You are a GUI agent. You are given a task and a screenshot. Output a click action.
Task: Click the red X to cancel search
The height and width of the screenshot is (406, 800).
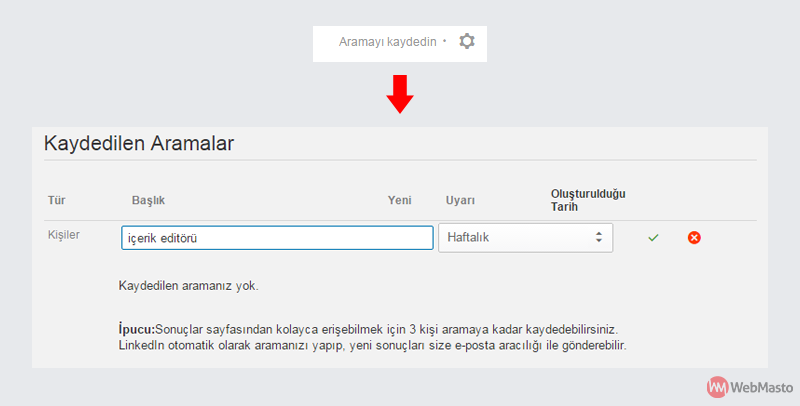[694, 238]
